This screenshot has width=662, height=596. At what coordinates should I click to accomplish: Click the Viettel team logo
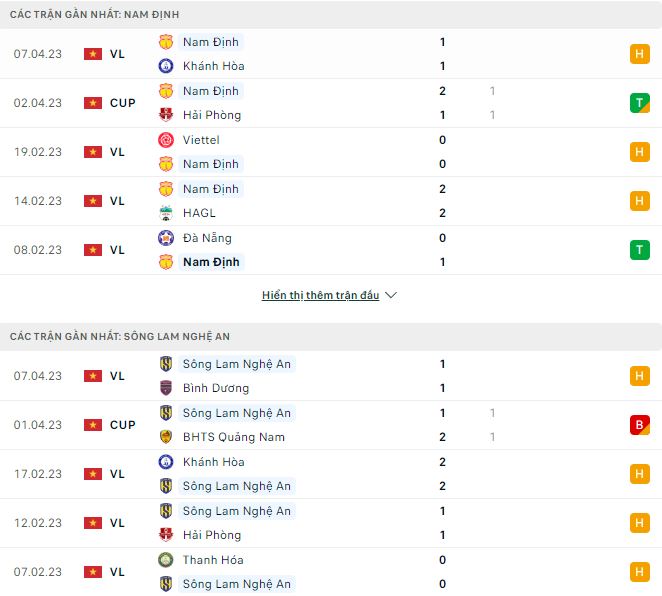166,140
